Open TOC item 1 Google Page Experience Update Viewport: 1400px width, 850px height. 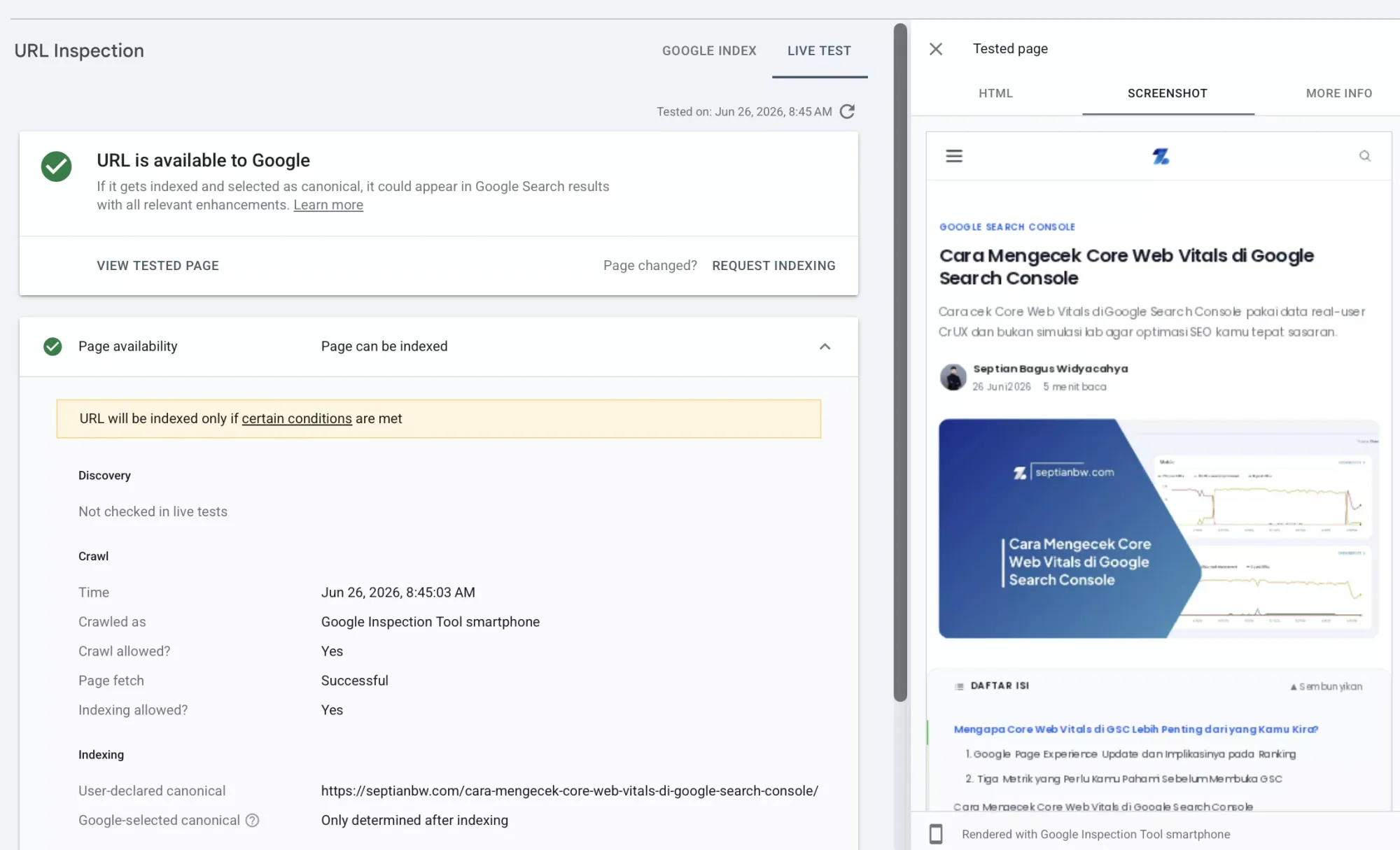pos(1130,754)
